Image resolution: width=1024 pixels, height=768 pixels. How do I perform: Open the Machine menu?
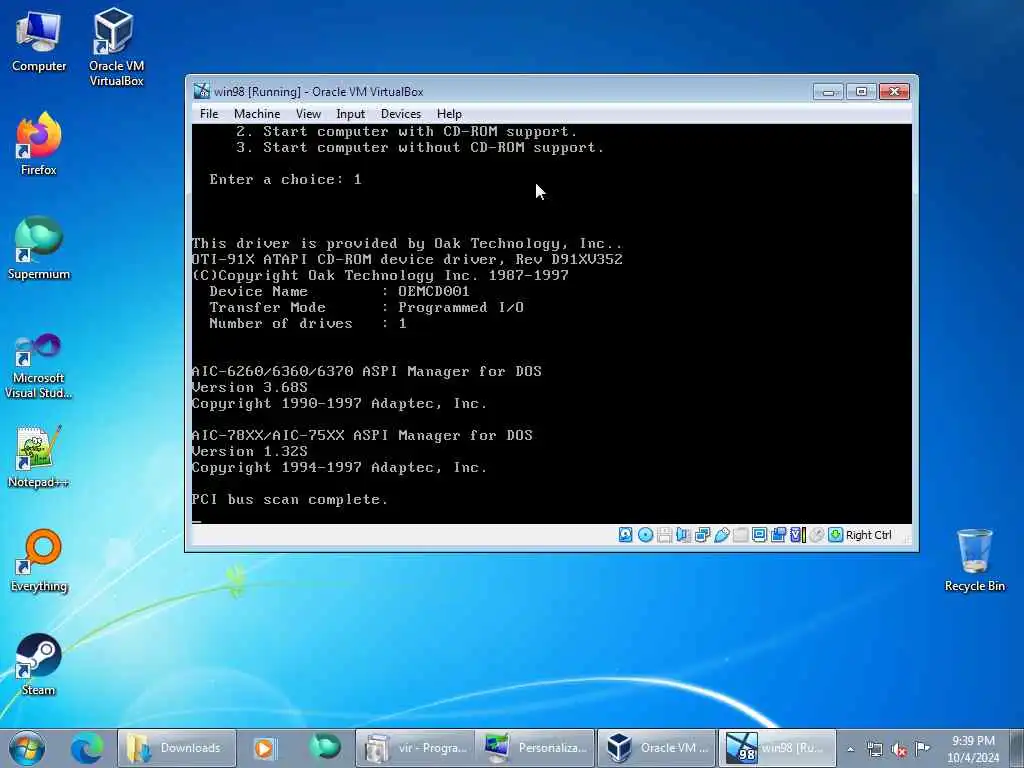pyautogui.click(x=257, y=114)
